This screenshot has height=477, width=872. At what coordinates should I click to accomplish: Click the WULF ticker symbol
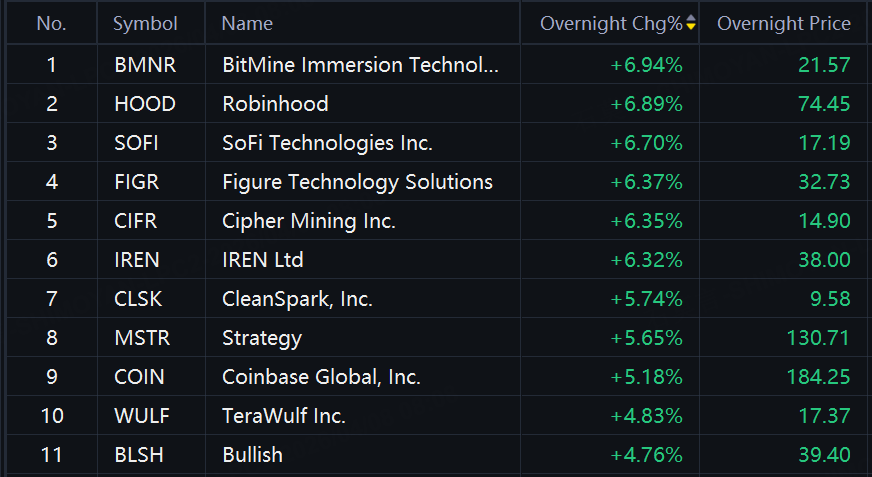click(x=142, y=416)
